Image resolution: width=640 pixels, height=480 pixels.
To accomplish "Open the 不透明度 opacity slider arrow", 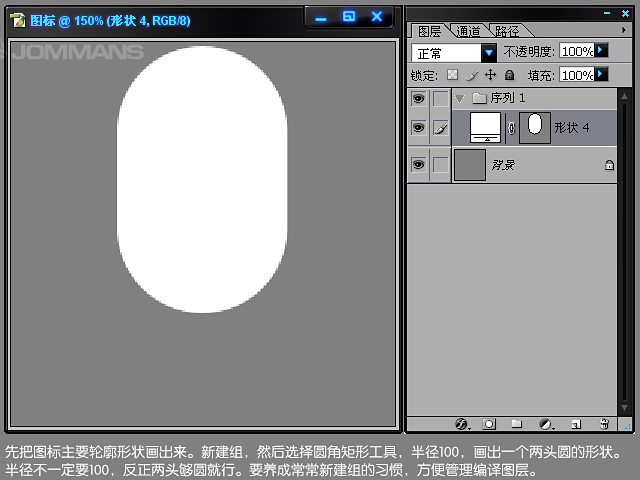I will (x=601, y=50).
